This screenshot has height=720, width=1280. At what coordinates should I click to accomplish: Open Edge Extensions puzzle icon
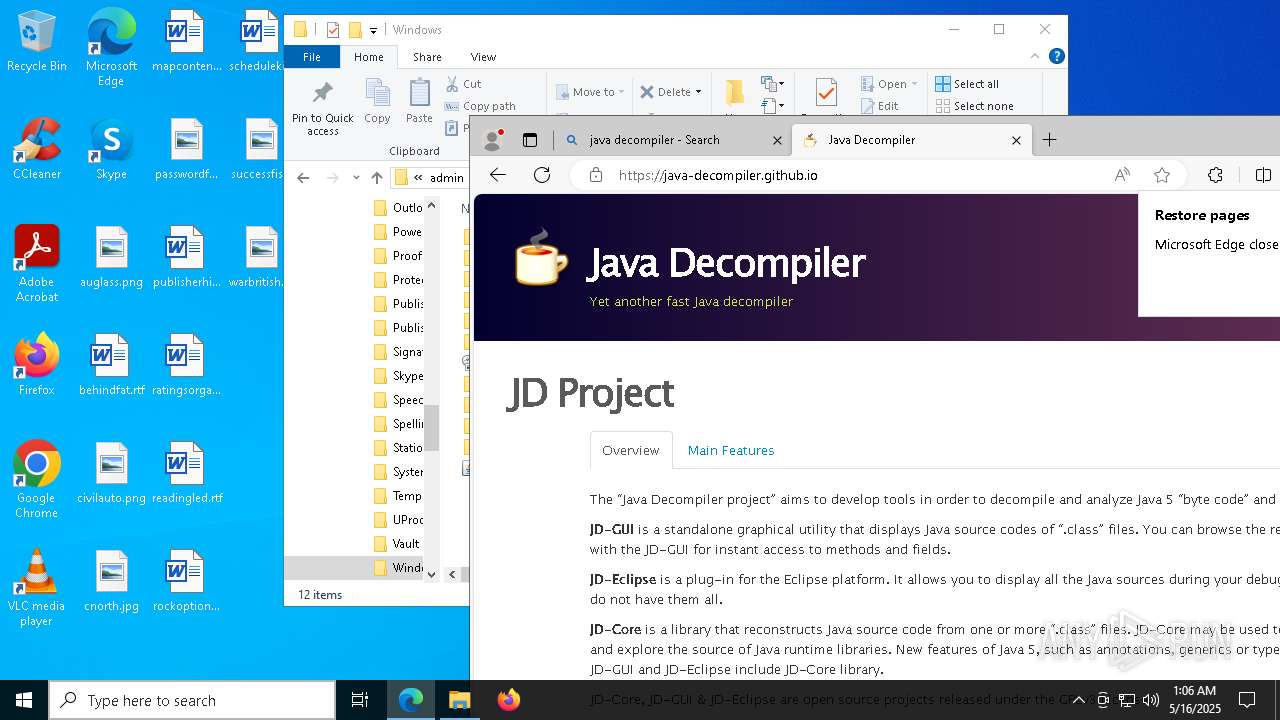coord(1215,175)
